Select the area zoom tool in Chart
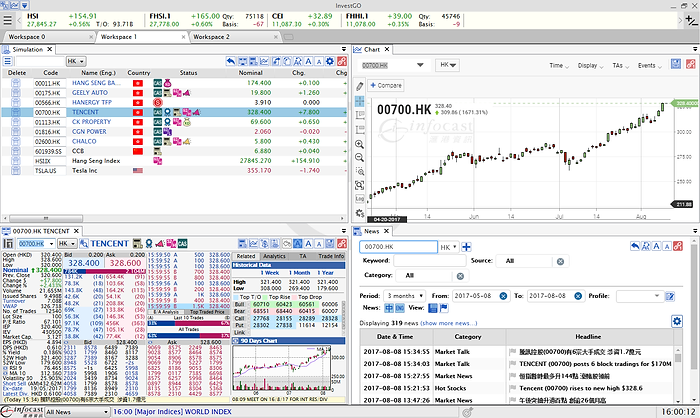 pos(360,171)
